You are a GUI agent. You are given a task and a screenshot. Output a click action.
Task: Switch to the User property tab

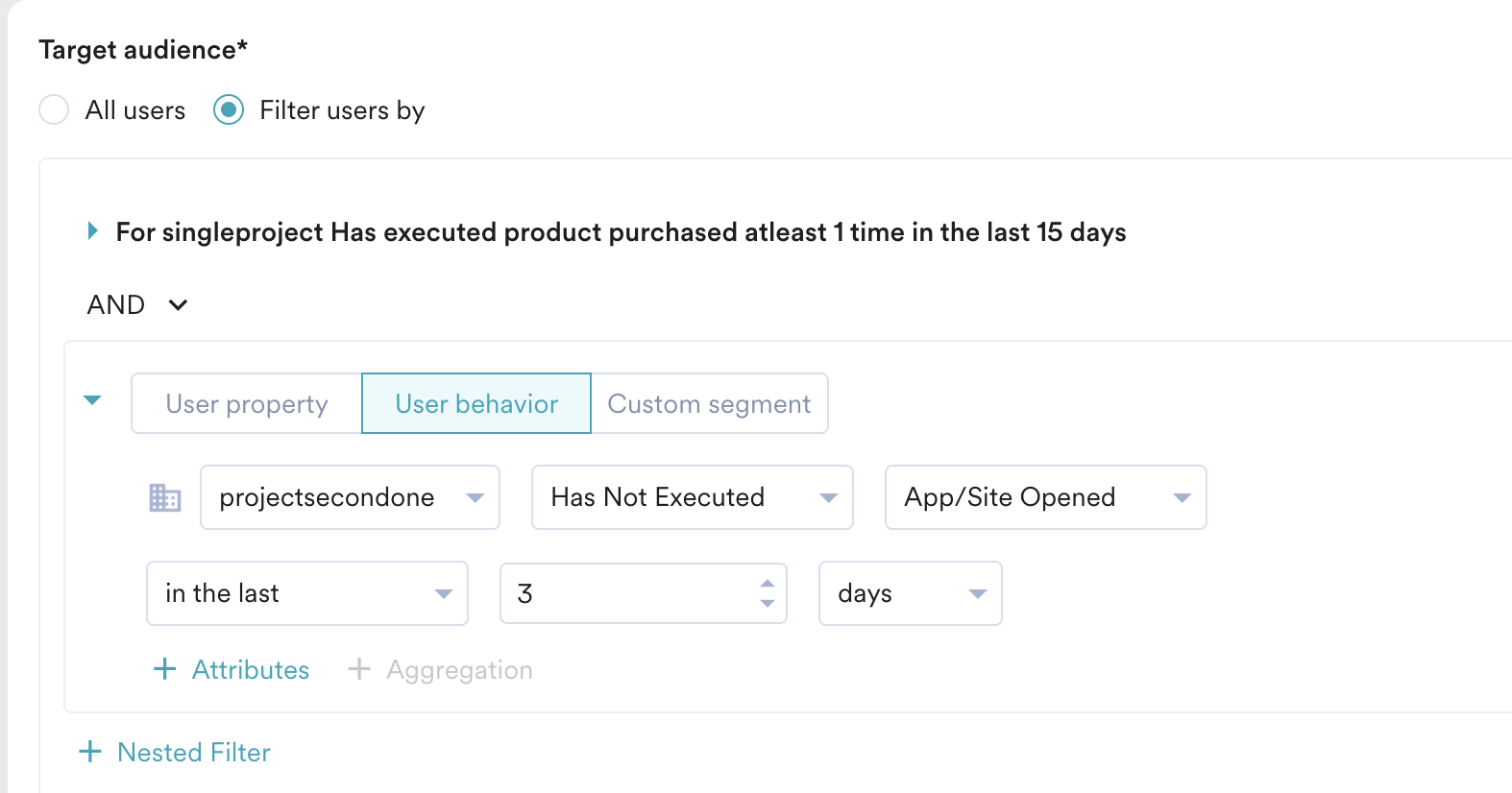pos(246,403)
